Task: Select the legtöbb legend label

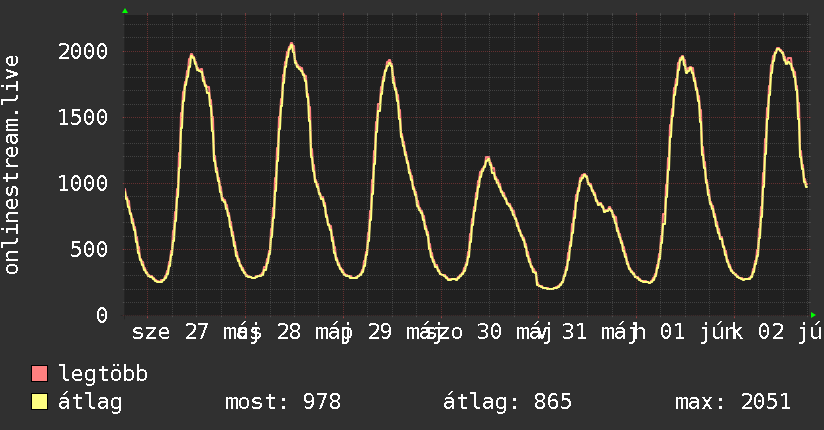Action: tap(103, 374)
